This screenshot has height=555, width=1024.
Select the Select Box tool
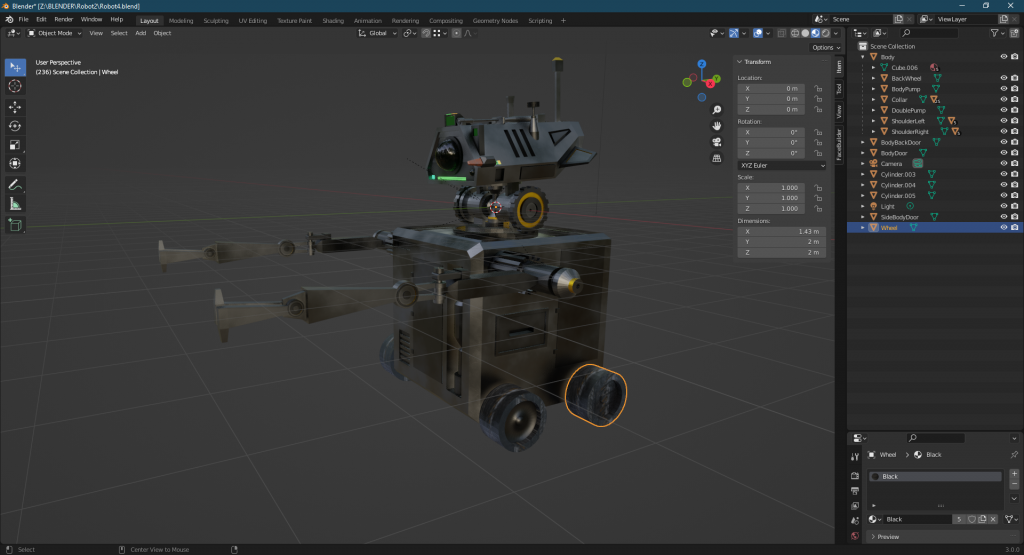click(x=15, y=67)
